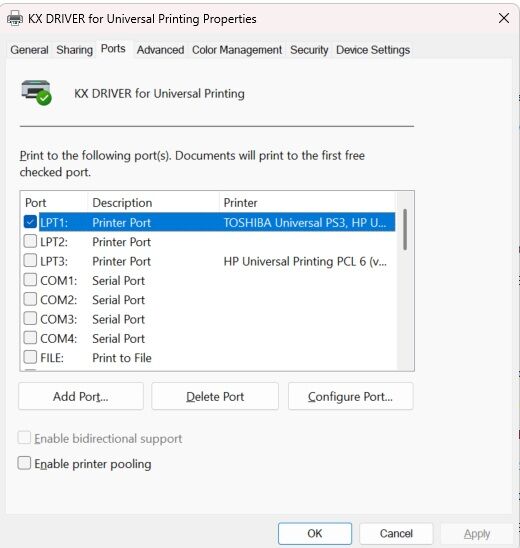Enable printer pooling checkbox

coord(24,463)
